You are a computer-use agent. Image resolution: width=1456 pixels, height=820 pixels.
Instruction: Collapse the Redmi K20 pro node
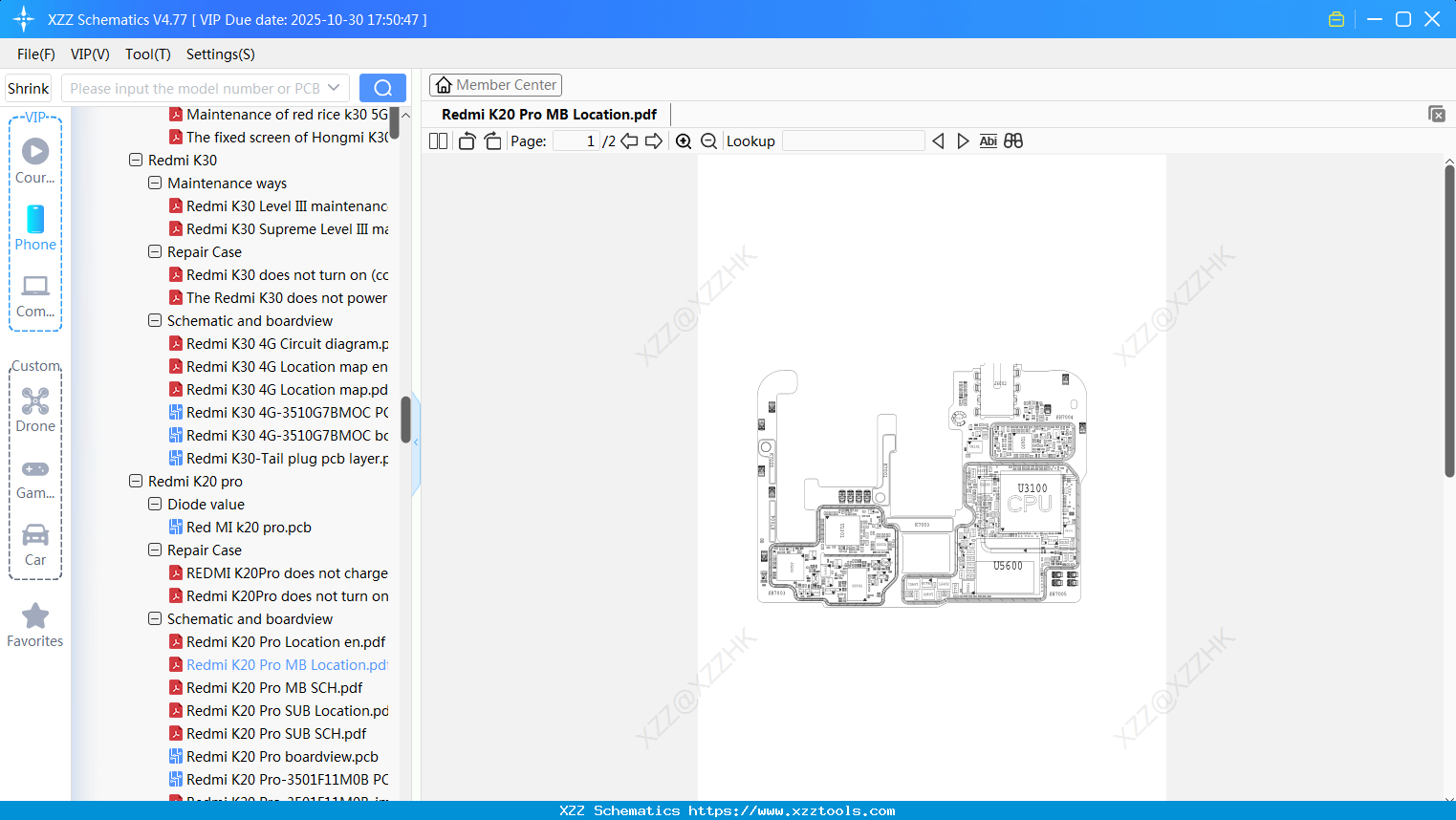tap(136, 482)
